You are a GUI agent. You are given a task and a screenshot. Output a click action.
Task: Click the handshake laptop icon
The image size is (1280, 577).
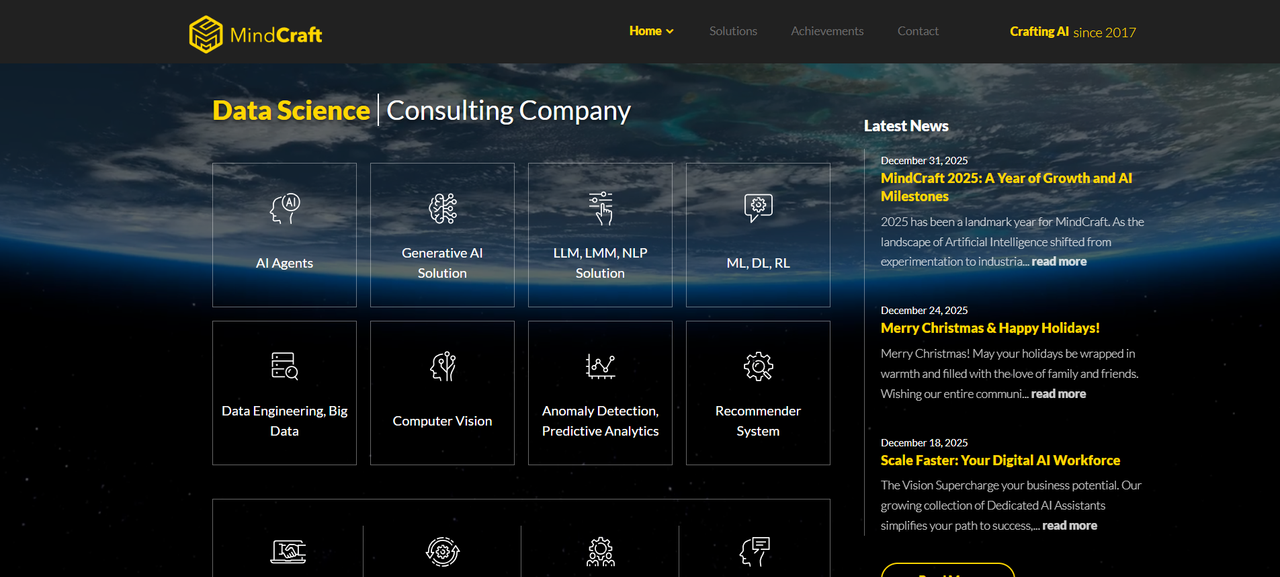pos(289,551)
